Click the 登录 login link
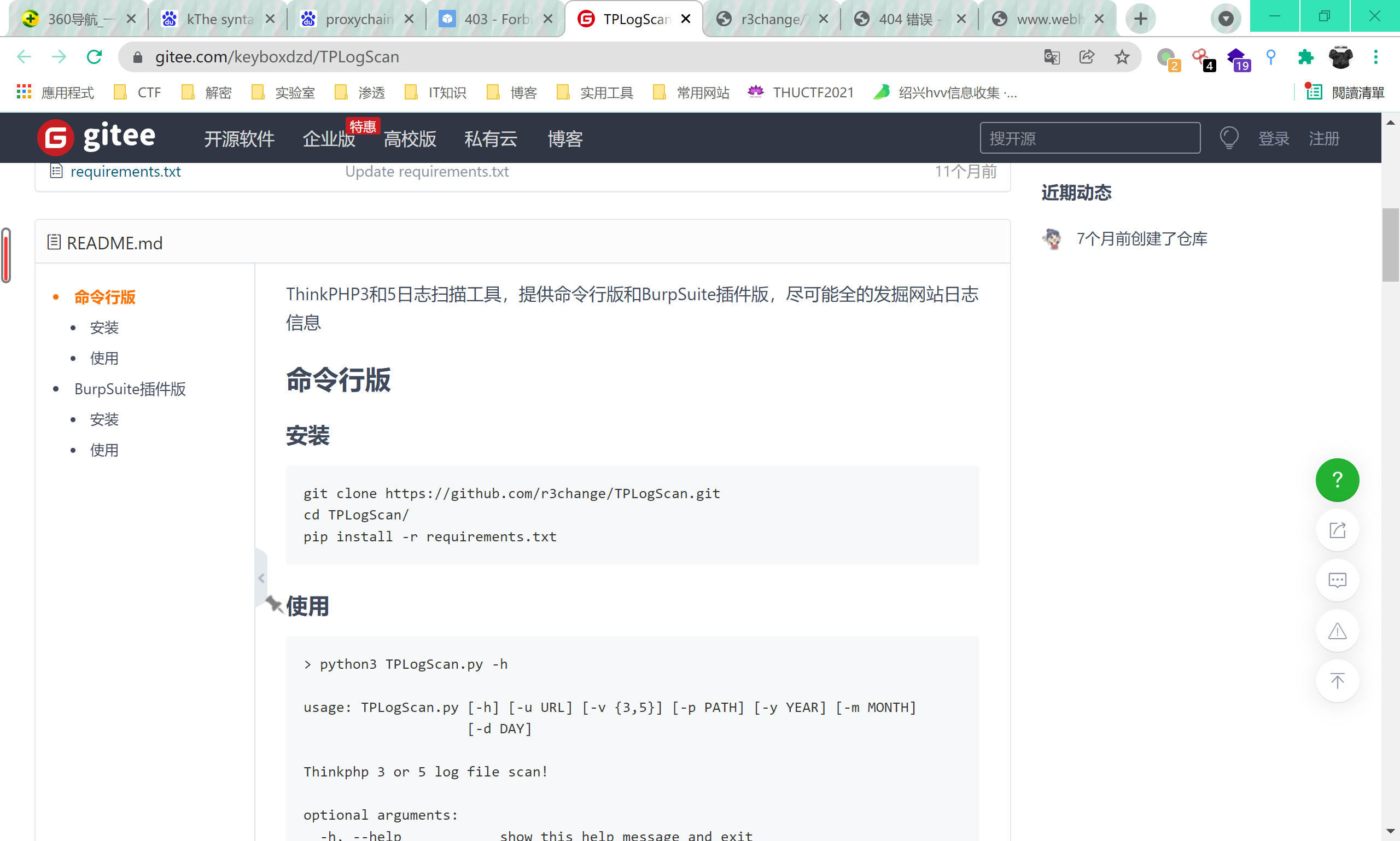This screenshot has height=841, width=1400. point(1274,138)
